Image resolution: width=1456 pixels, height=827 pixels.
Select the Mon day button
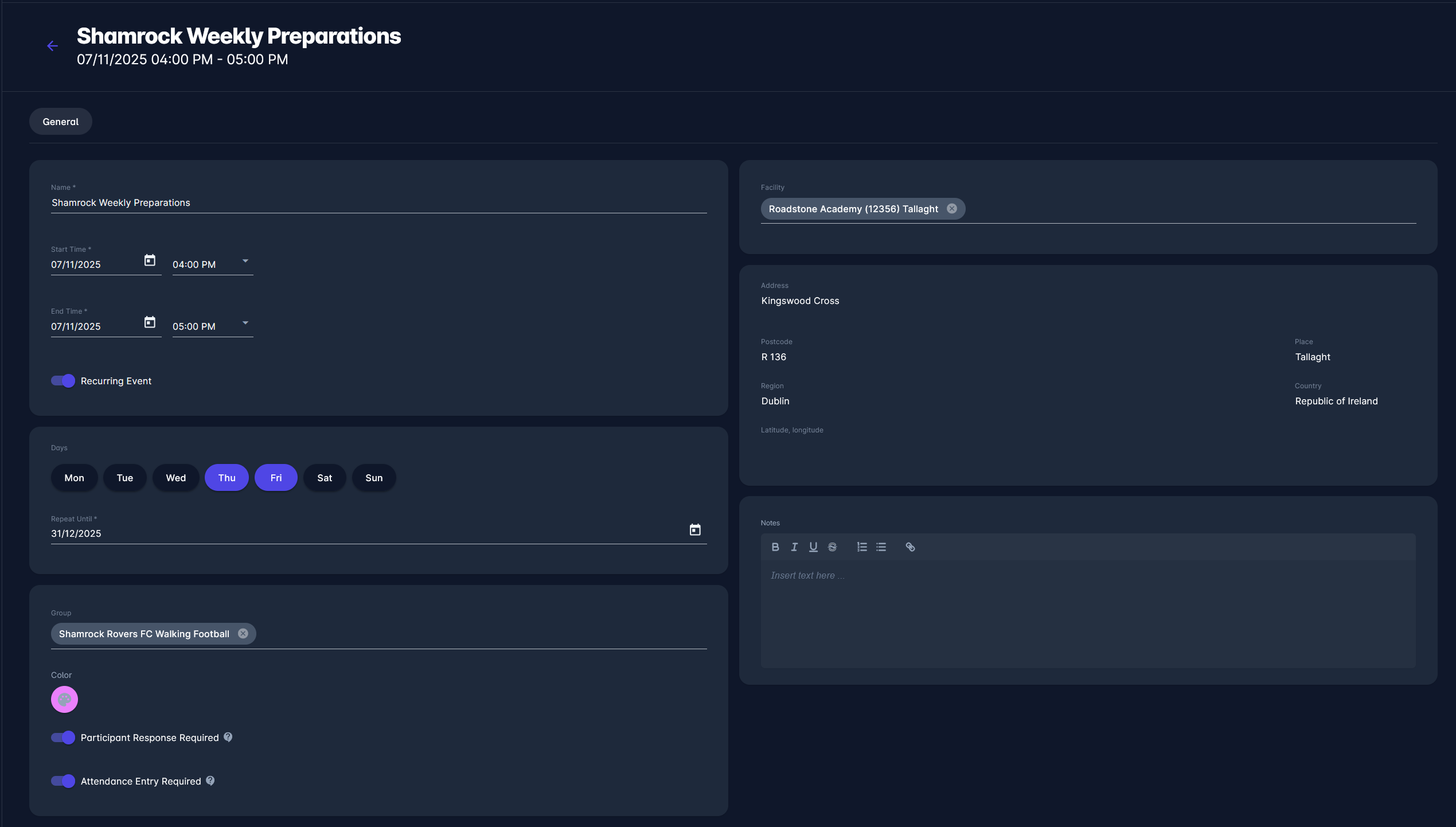pyautogui.click(x=75, y=478)
